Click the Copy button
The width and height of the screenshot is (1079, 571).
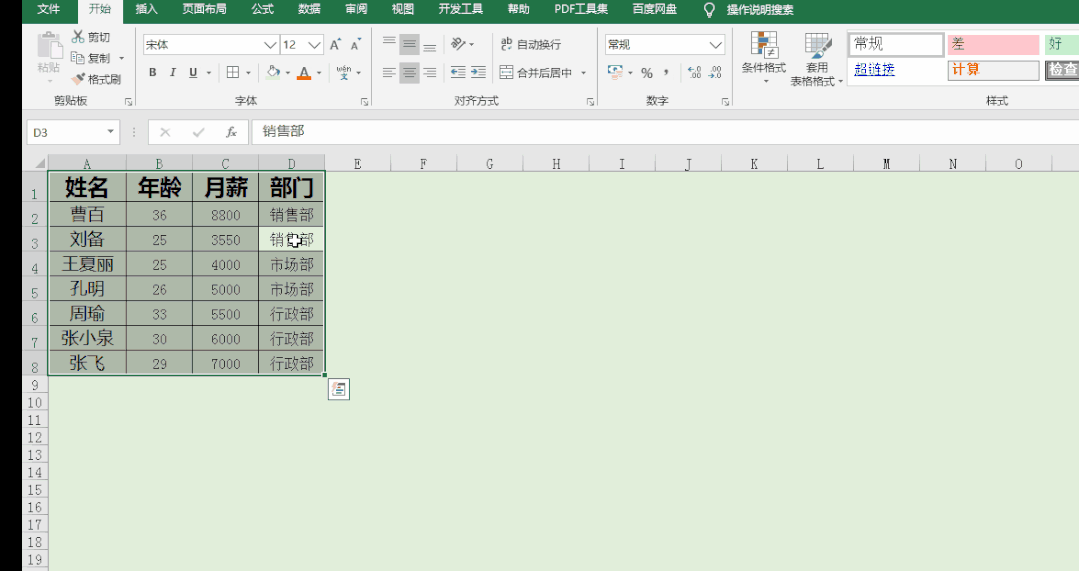[91, 58]
